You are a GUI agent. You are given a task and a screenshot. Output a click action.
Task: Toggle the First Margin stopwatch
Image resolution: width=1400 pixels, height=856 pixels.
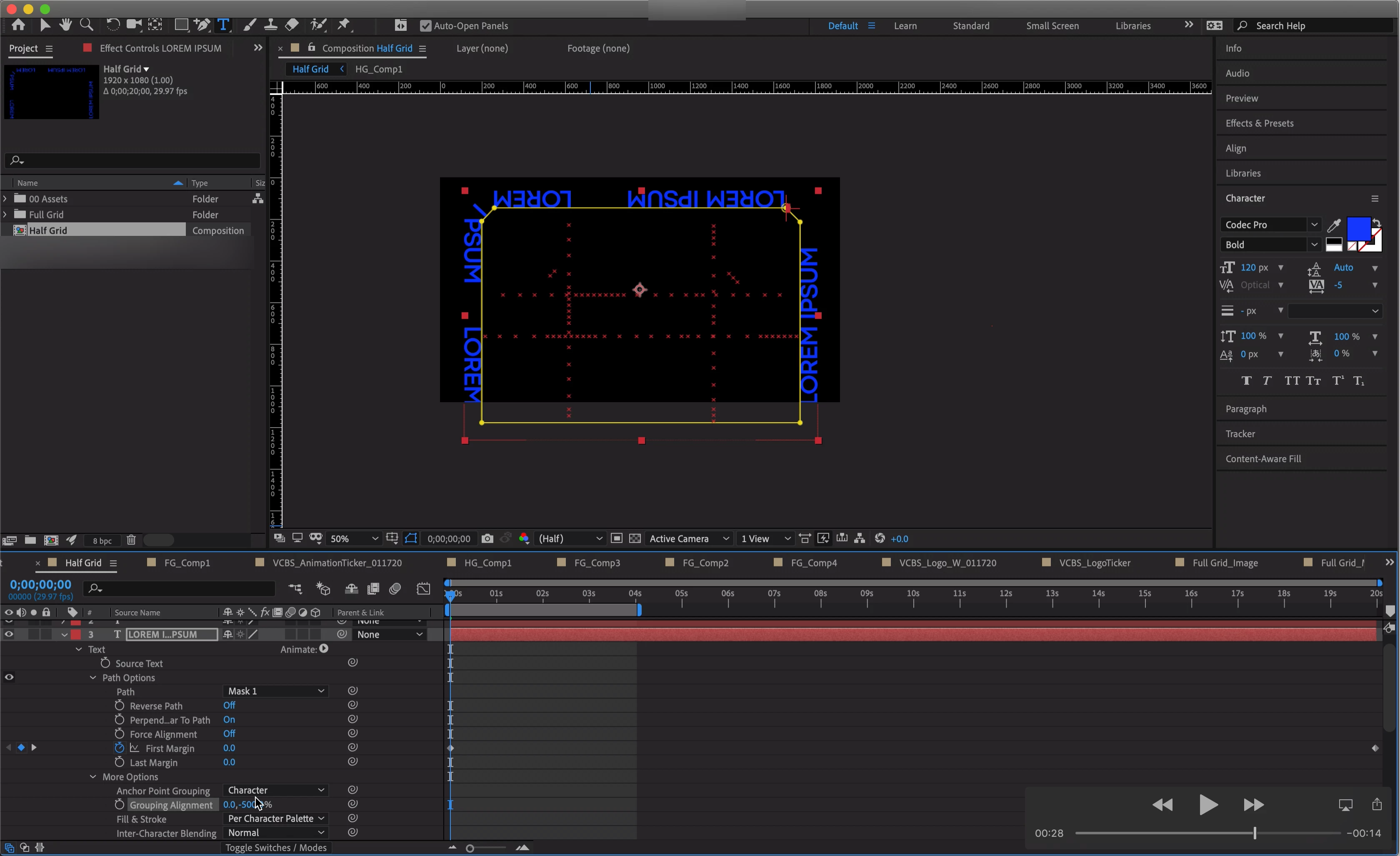click(119, 748)
